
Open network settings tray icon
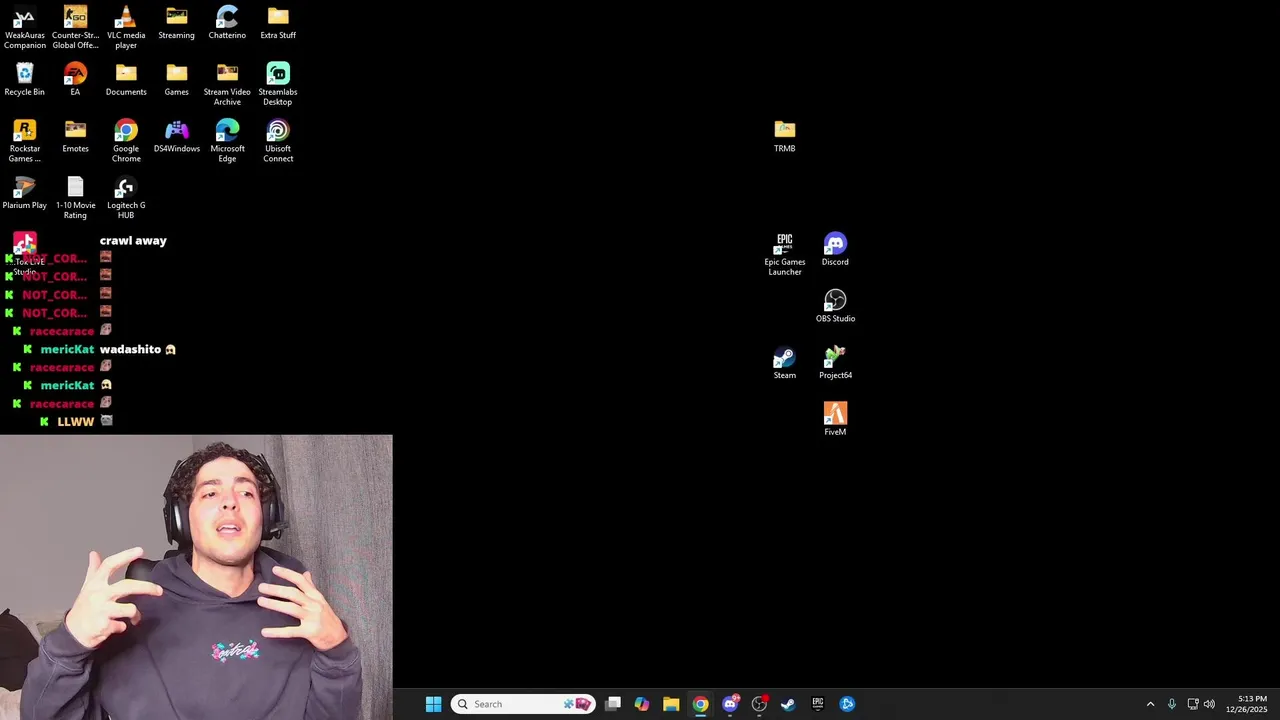click(1193, 704)
